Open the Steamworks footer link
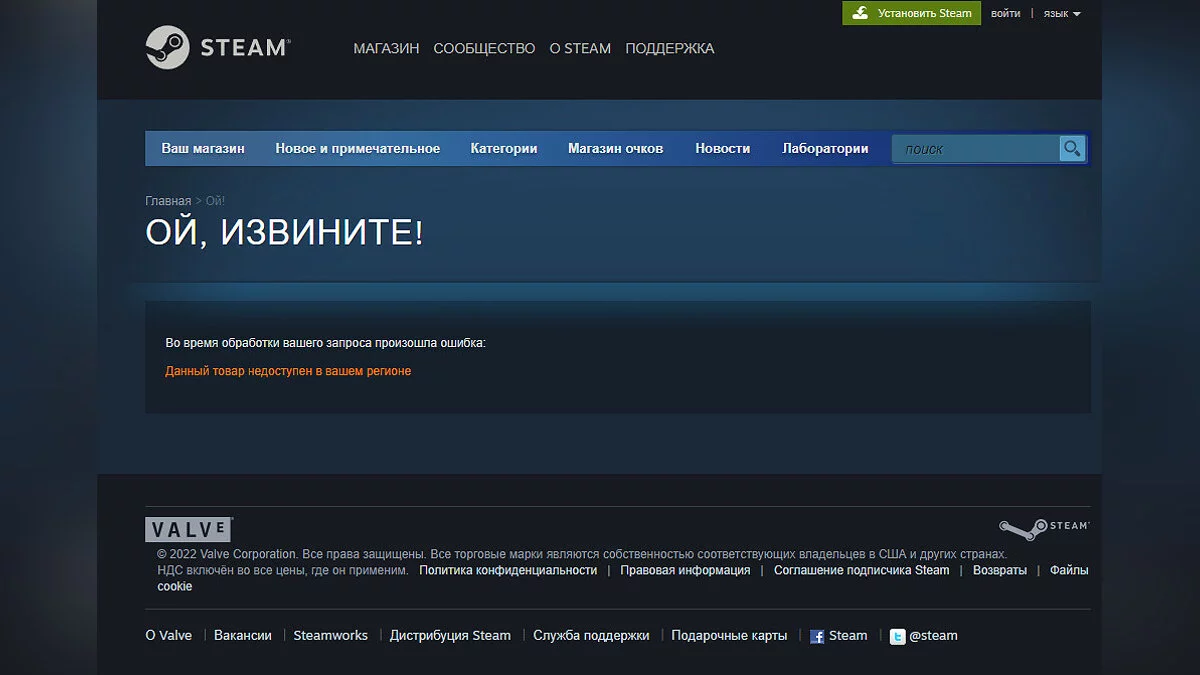The image size is (1200, 675). coord(330,635)
